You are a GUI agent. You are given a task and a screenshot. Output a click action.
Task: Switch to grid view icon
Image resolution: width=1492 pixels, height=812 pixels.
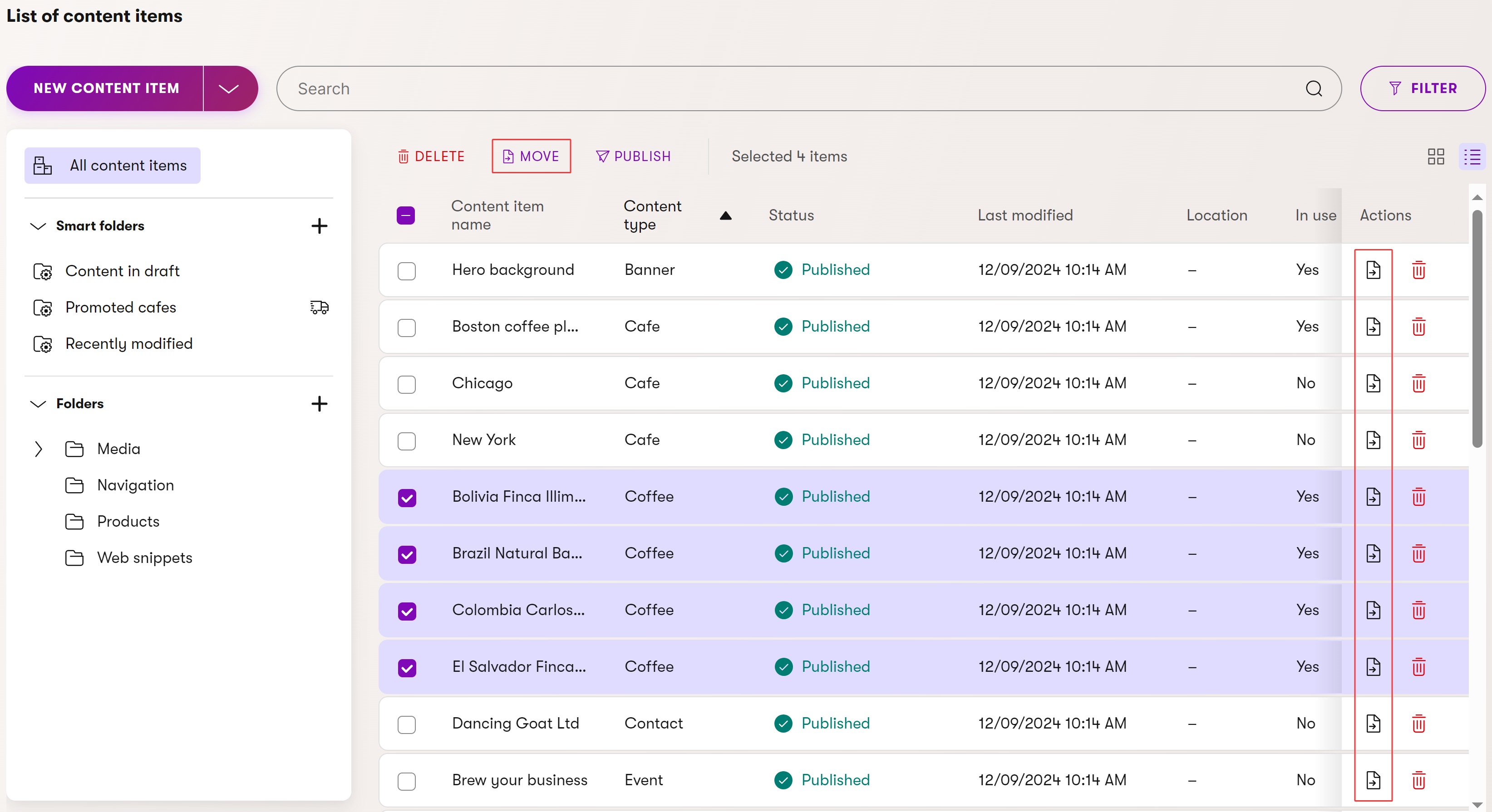click(1436, 156)
